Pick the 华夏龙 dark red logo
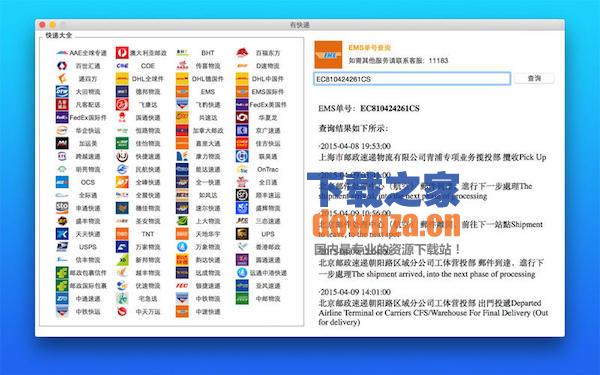Screen dimensions: 600x375 click(242, 117)
